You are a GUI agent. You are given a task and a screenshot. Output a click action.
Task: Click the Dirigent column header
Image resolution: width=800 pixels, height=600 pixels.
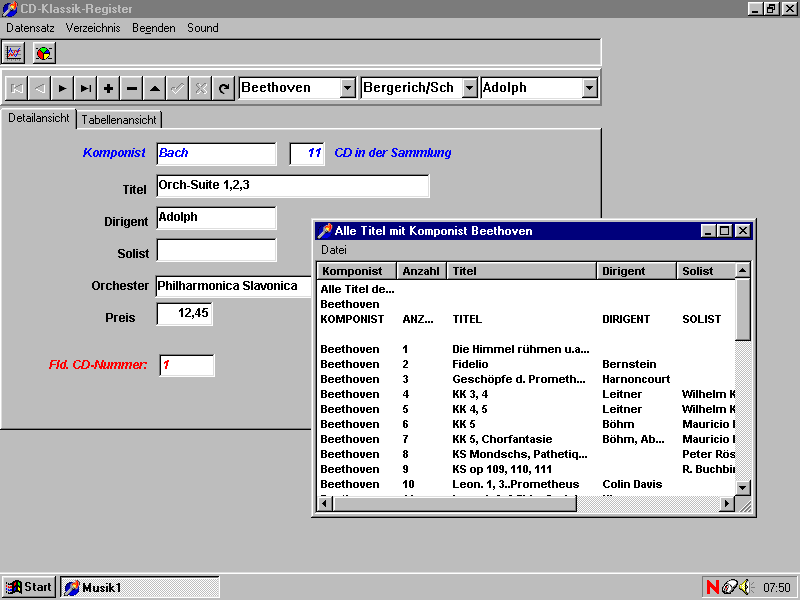coord(635,271)
